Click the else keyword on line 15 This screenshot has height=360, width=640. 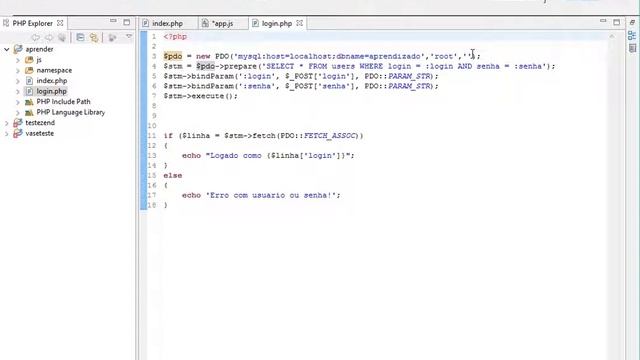coord(173,176)
